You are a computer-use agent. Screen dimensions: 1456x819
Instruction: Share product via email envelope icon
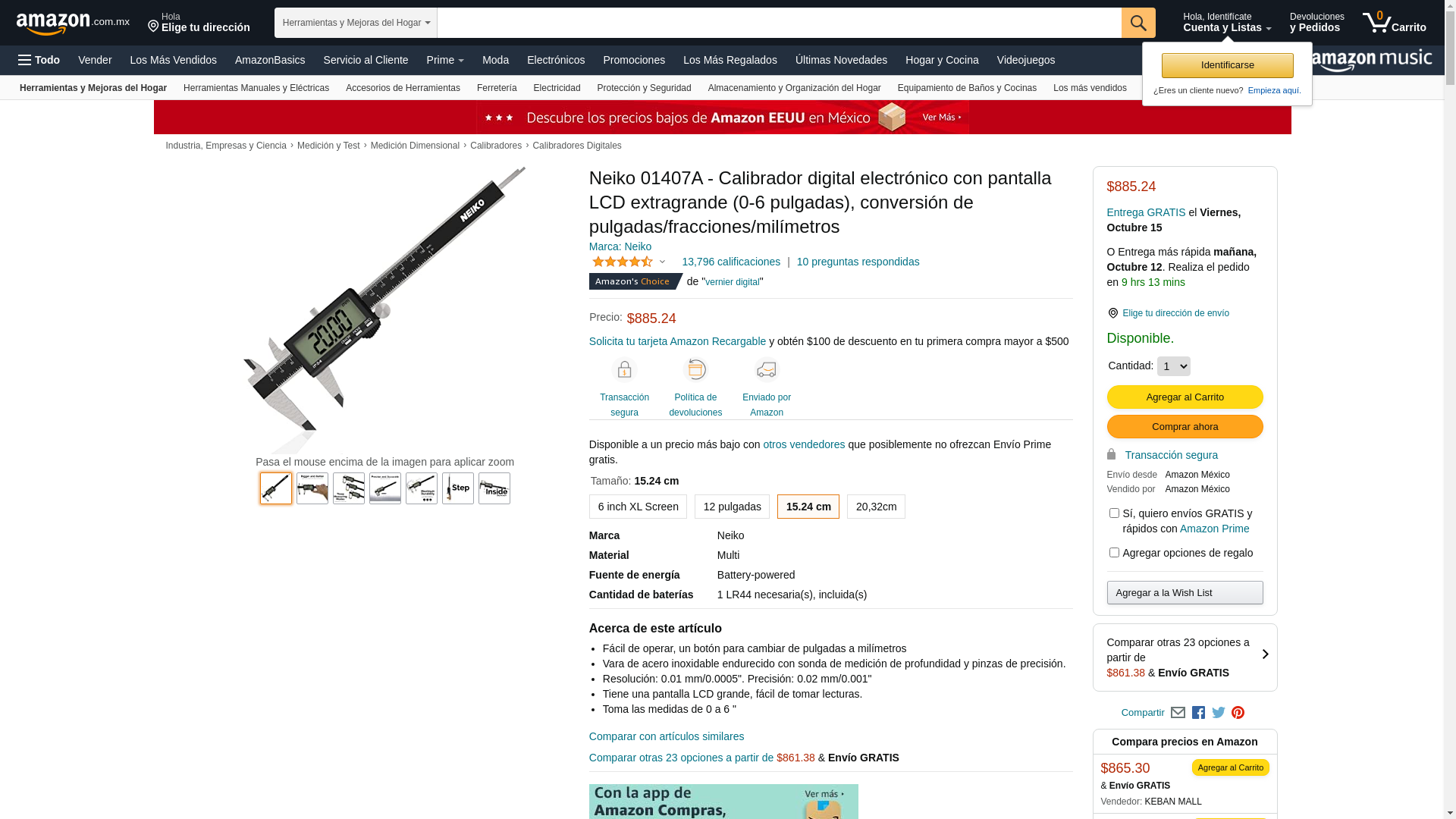pos(1178,713)
